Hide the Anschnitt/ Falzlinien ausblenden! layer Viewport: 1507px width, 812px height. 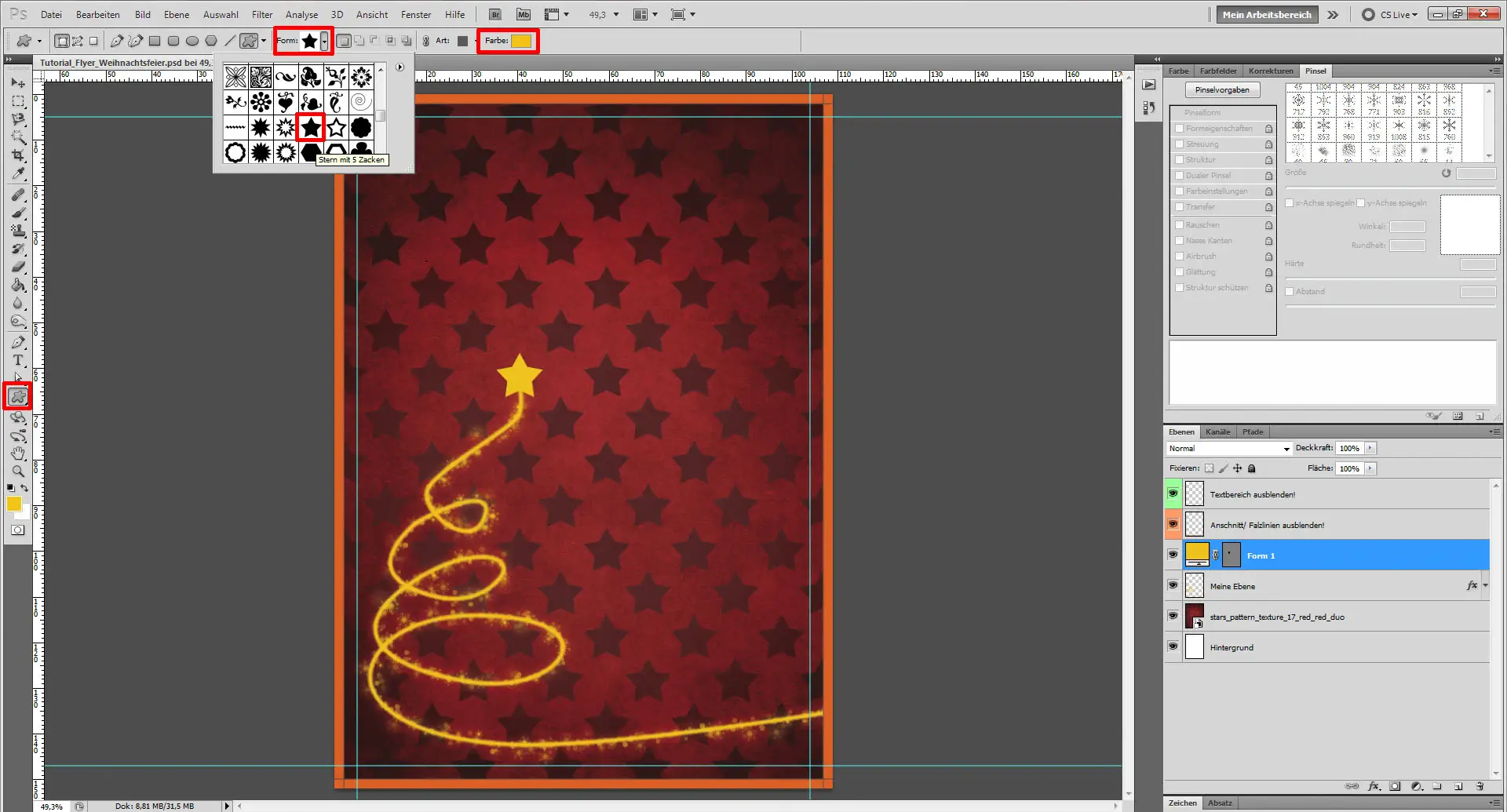pos(1173,524)
